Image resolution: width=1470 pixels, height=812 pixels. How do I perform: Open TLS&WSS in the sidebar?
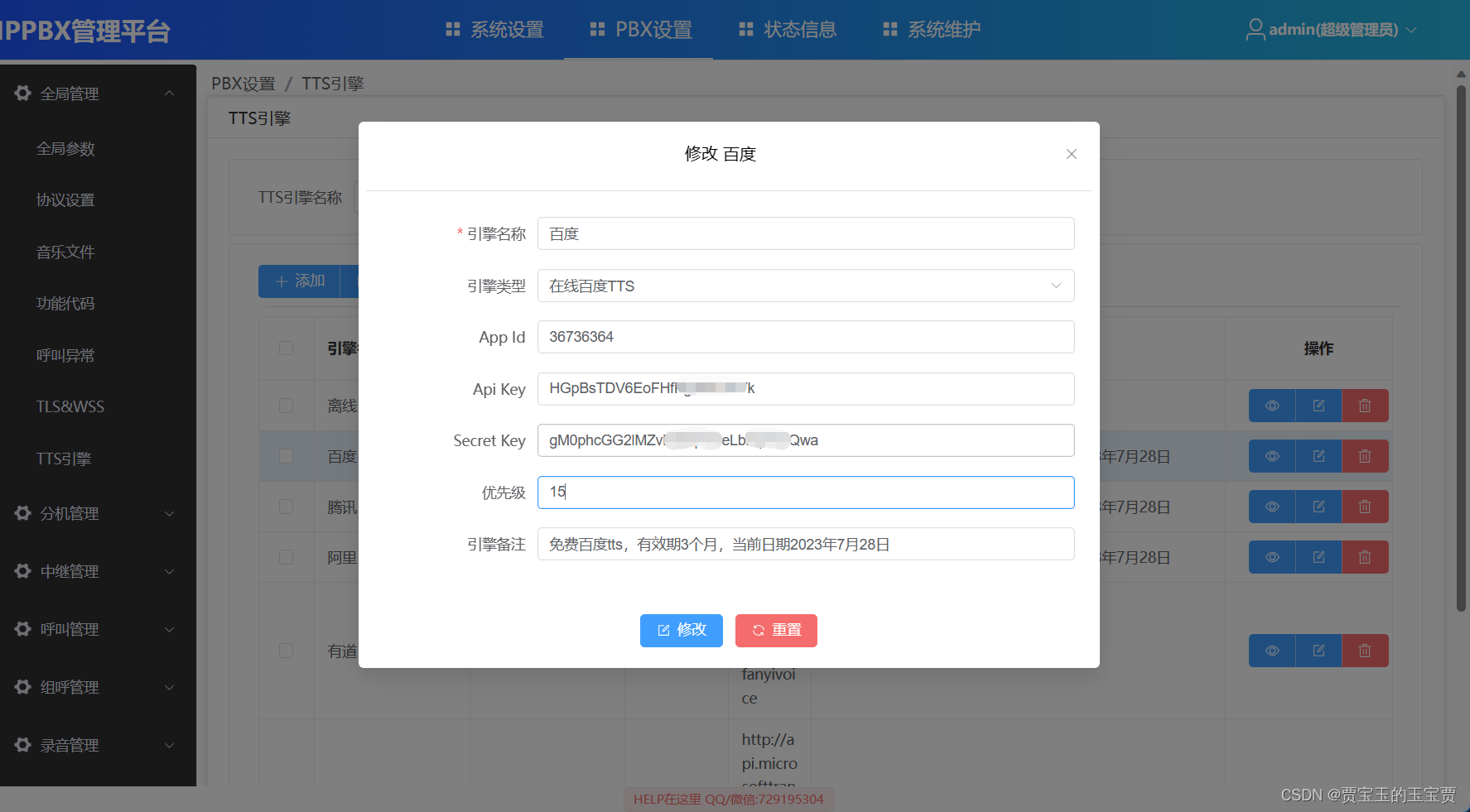tap(70, 407)
